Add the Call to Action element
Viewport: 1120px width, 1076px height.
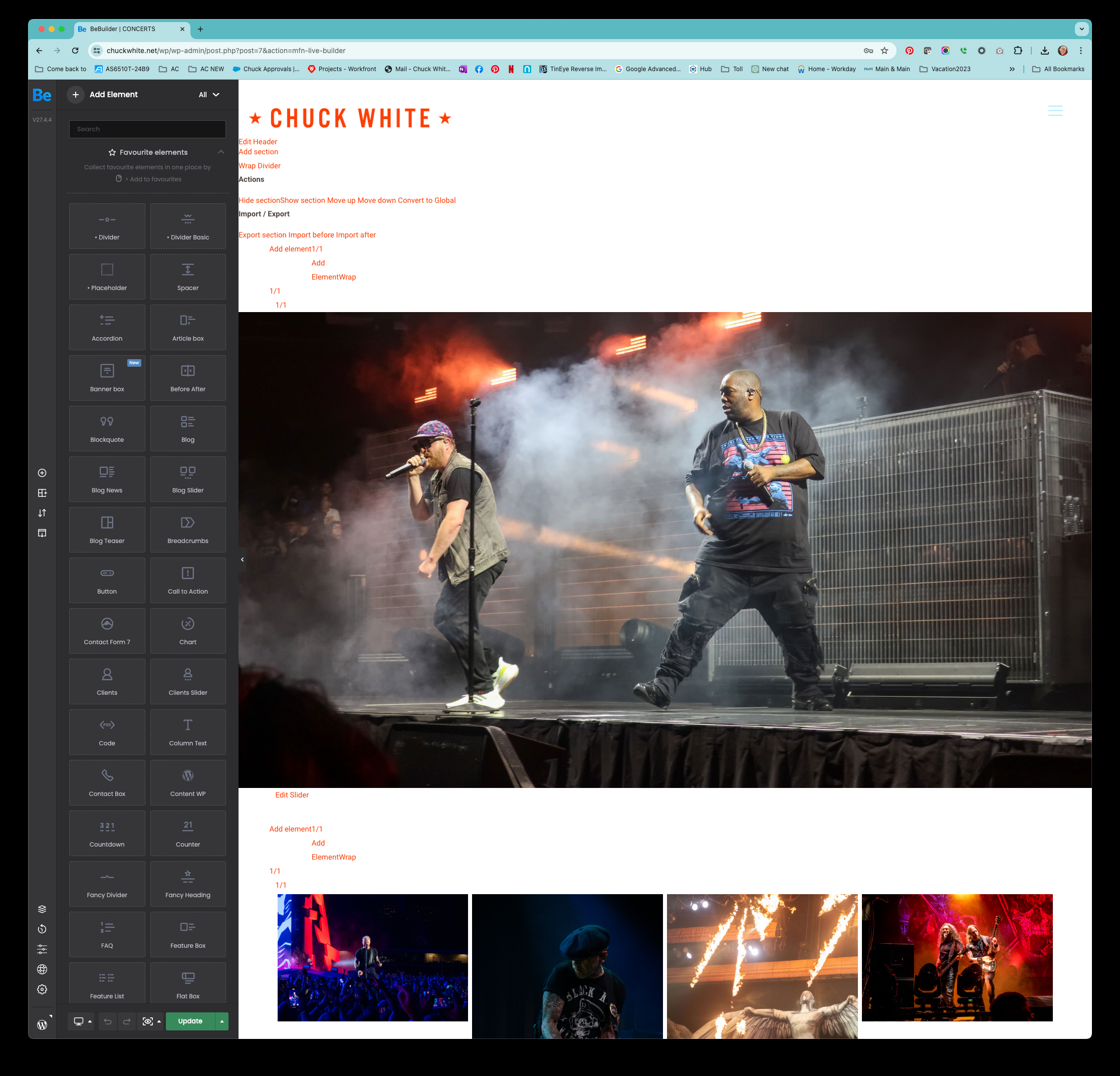[x=188, y=580]
